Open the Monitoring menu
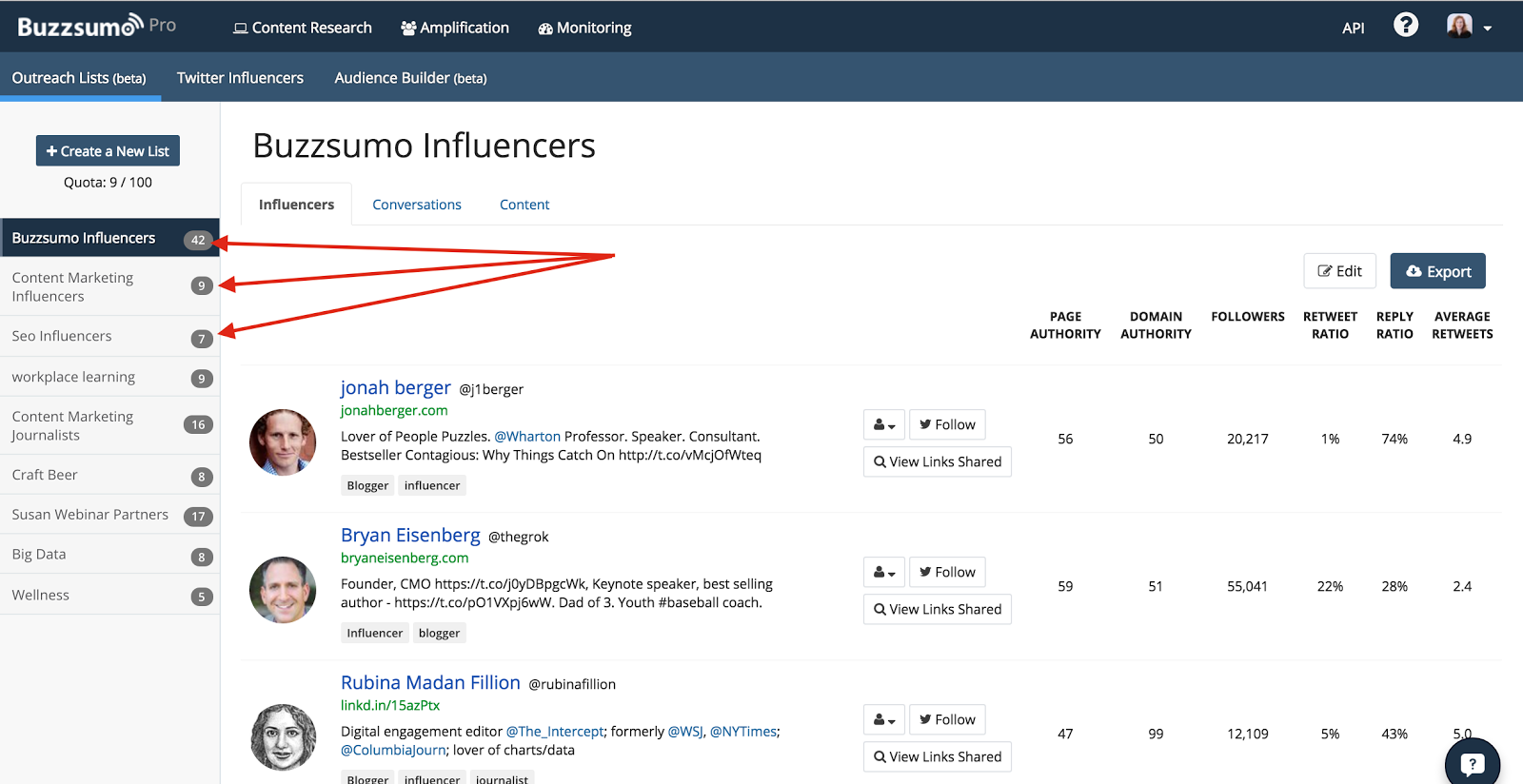Image resolution: width=1523 pixels, height=784 pixels. tap(584, 28)
